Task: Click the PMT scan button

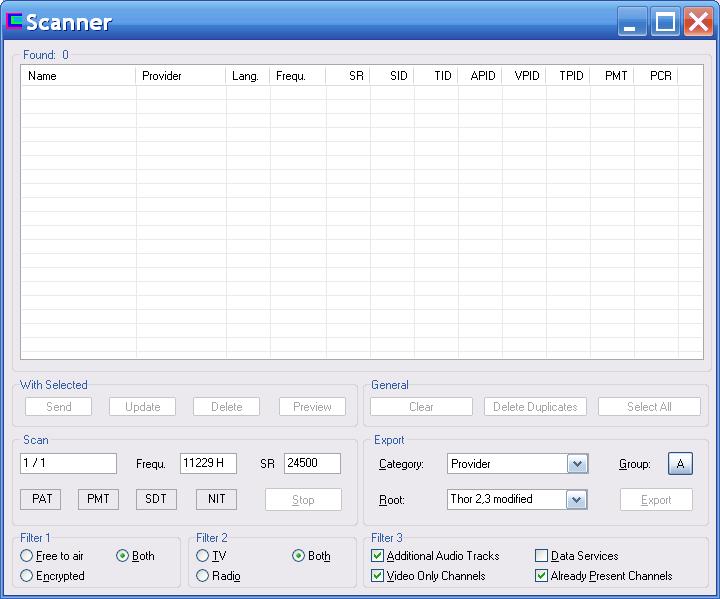Action: click(98, 499)
